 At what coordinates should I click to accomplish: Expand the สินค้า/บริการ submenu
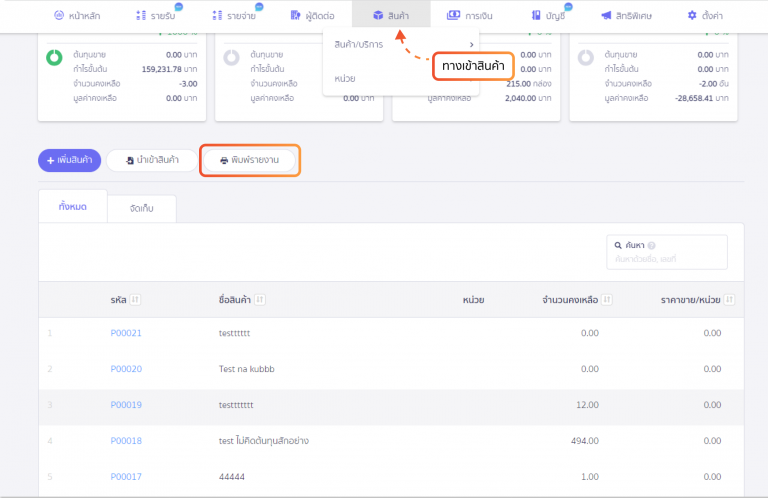[471, 44]
